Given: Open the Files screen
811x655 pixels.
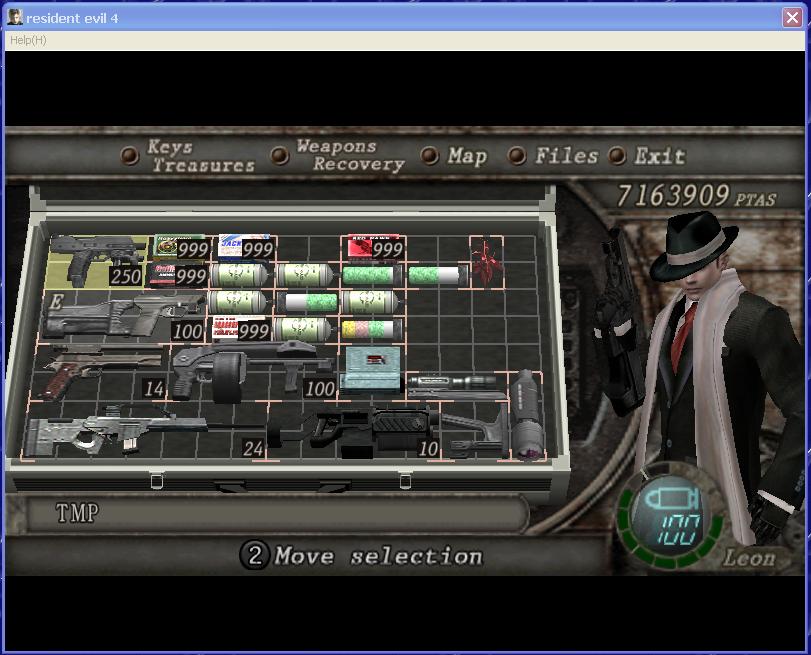Looking at the screenshot, I should point(553,156).
